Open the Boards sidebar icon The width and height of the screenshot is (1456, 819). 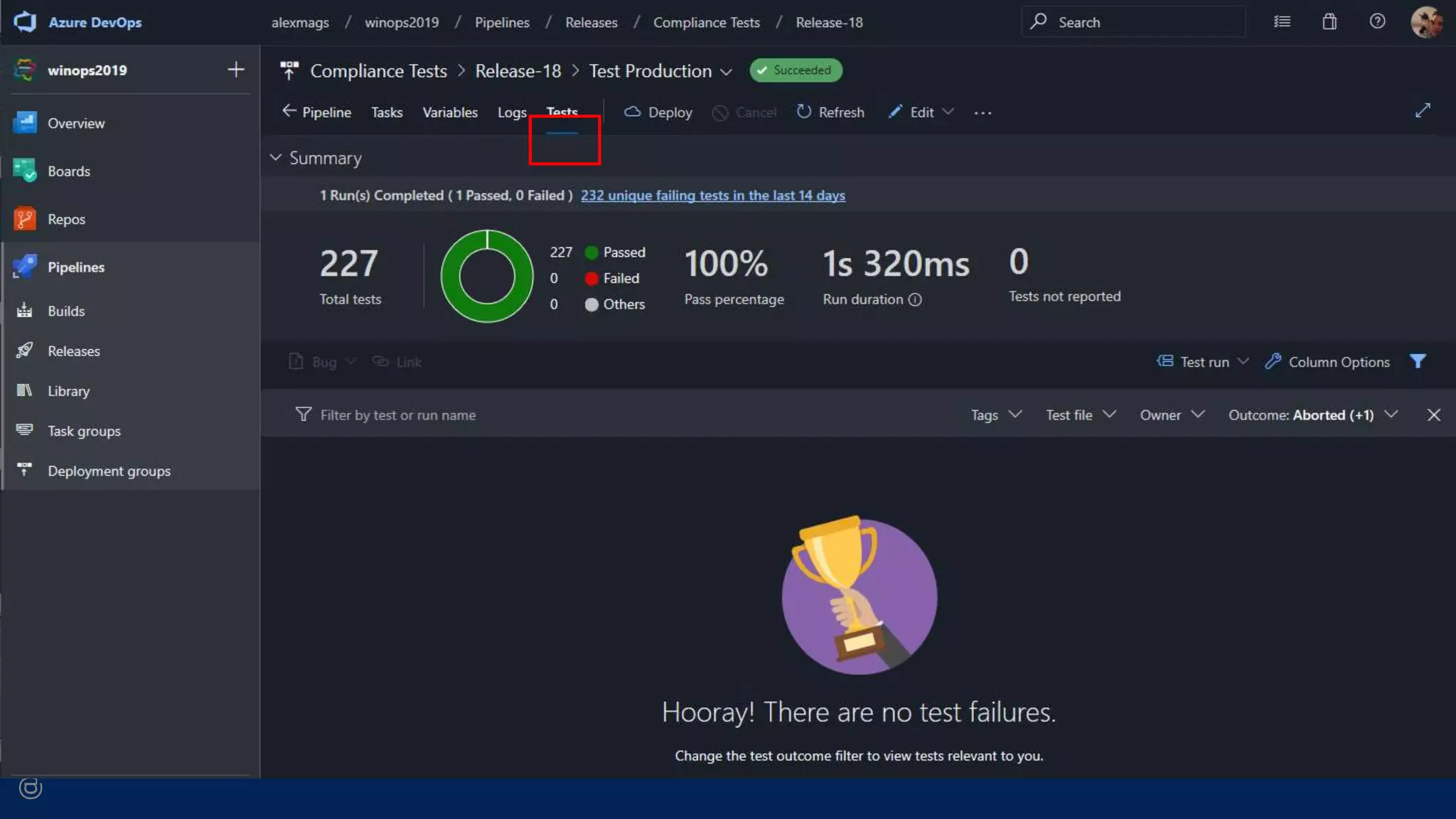coord(25,171)
